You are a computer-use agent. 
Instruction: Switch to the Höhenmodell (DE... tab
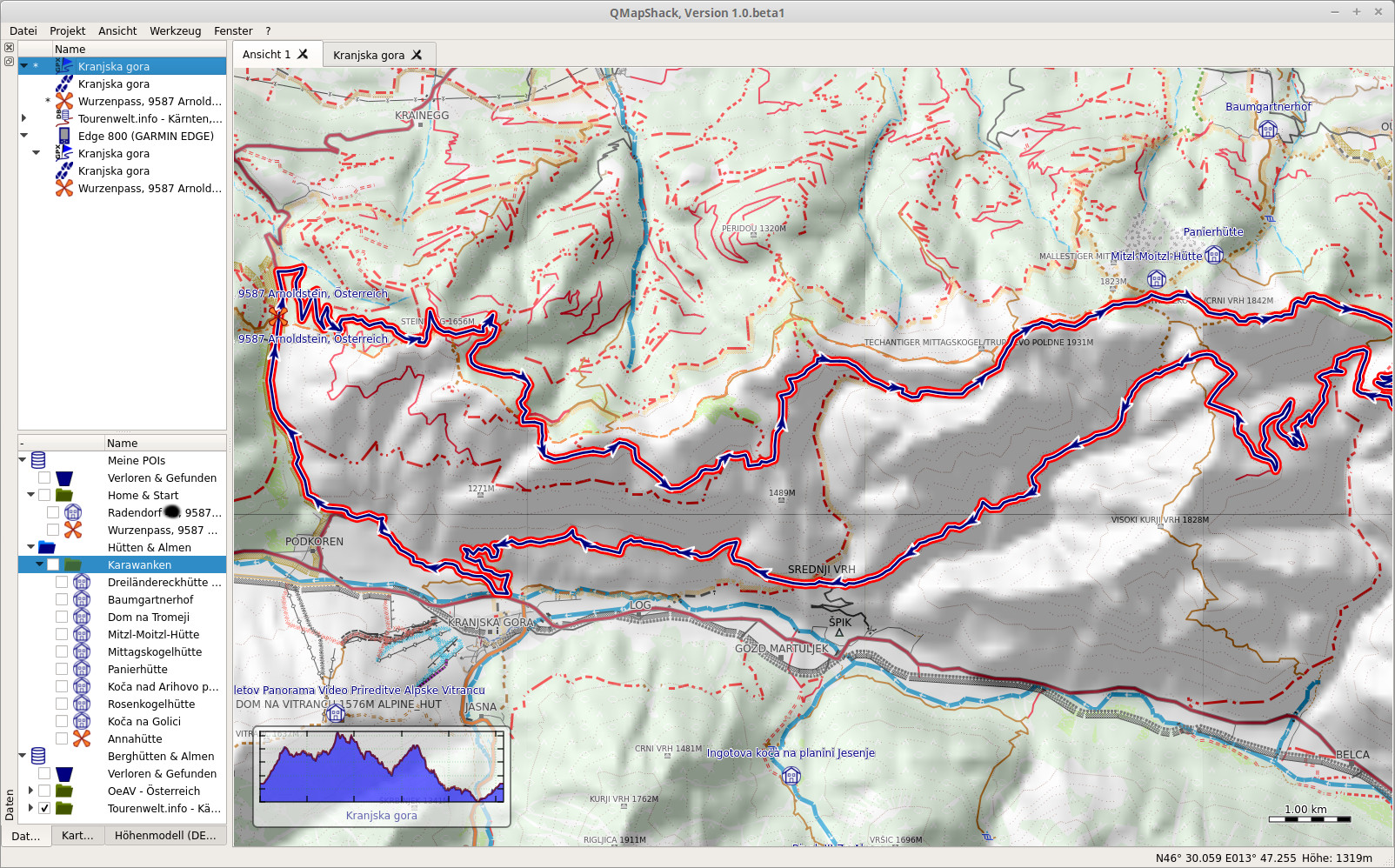[165, 835]
